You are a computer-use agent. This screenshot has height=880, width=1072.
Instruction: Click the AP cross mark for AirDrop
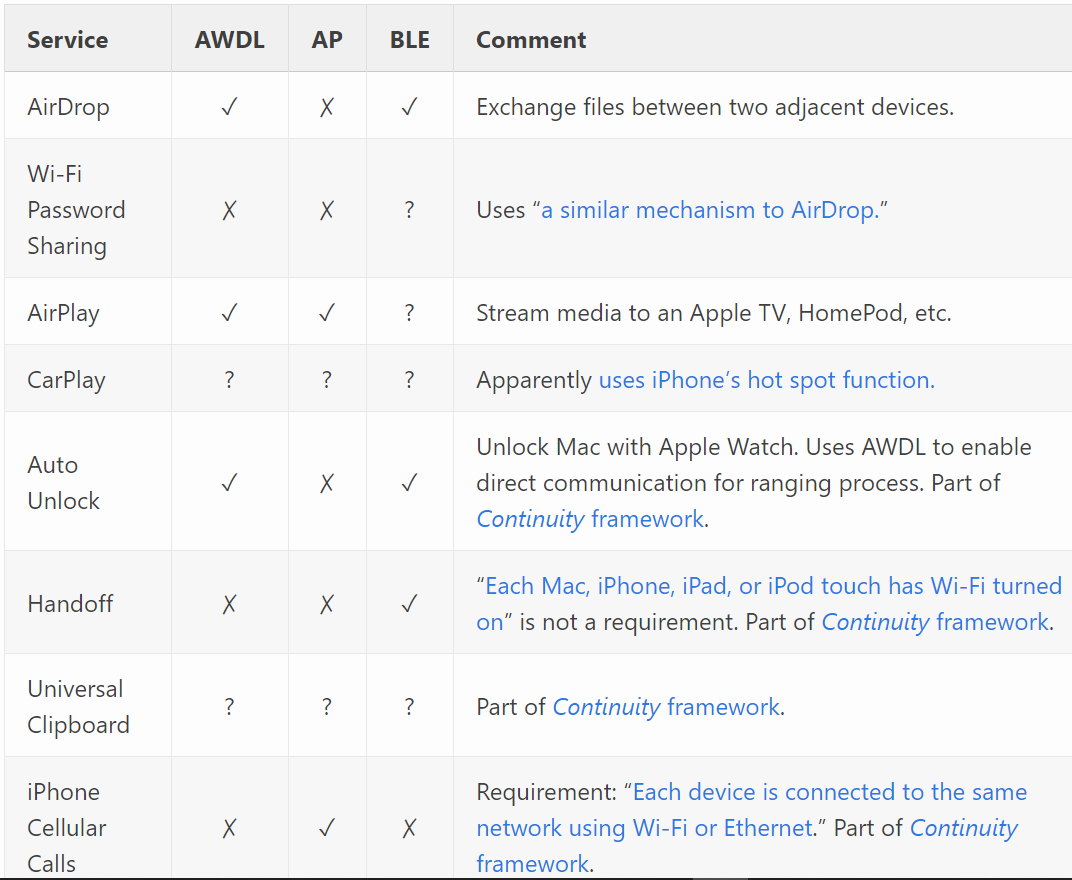click(327, 107)
